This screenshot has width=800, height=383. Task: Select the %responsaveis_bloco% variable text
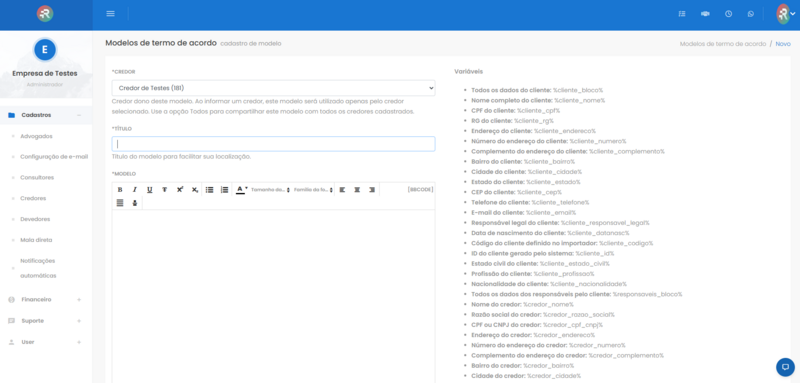pos(647,294)
